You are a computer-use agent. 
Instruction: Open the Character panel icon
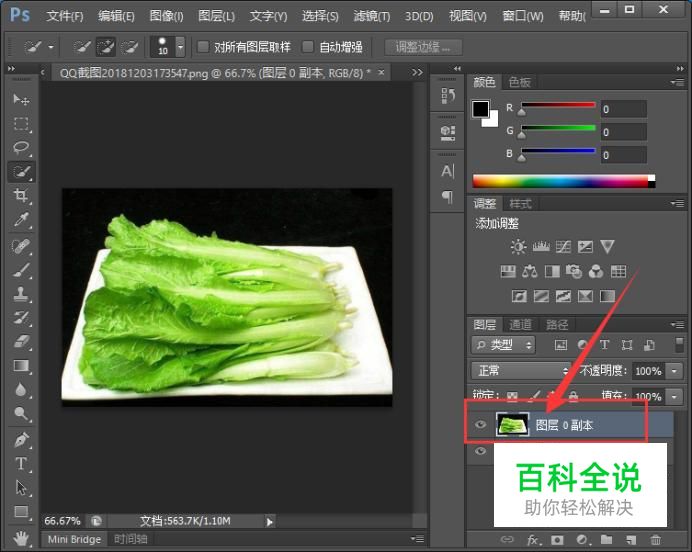coord(448,171)
